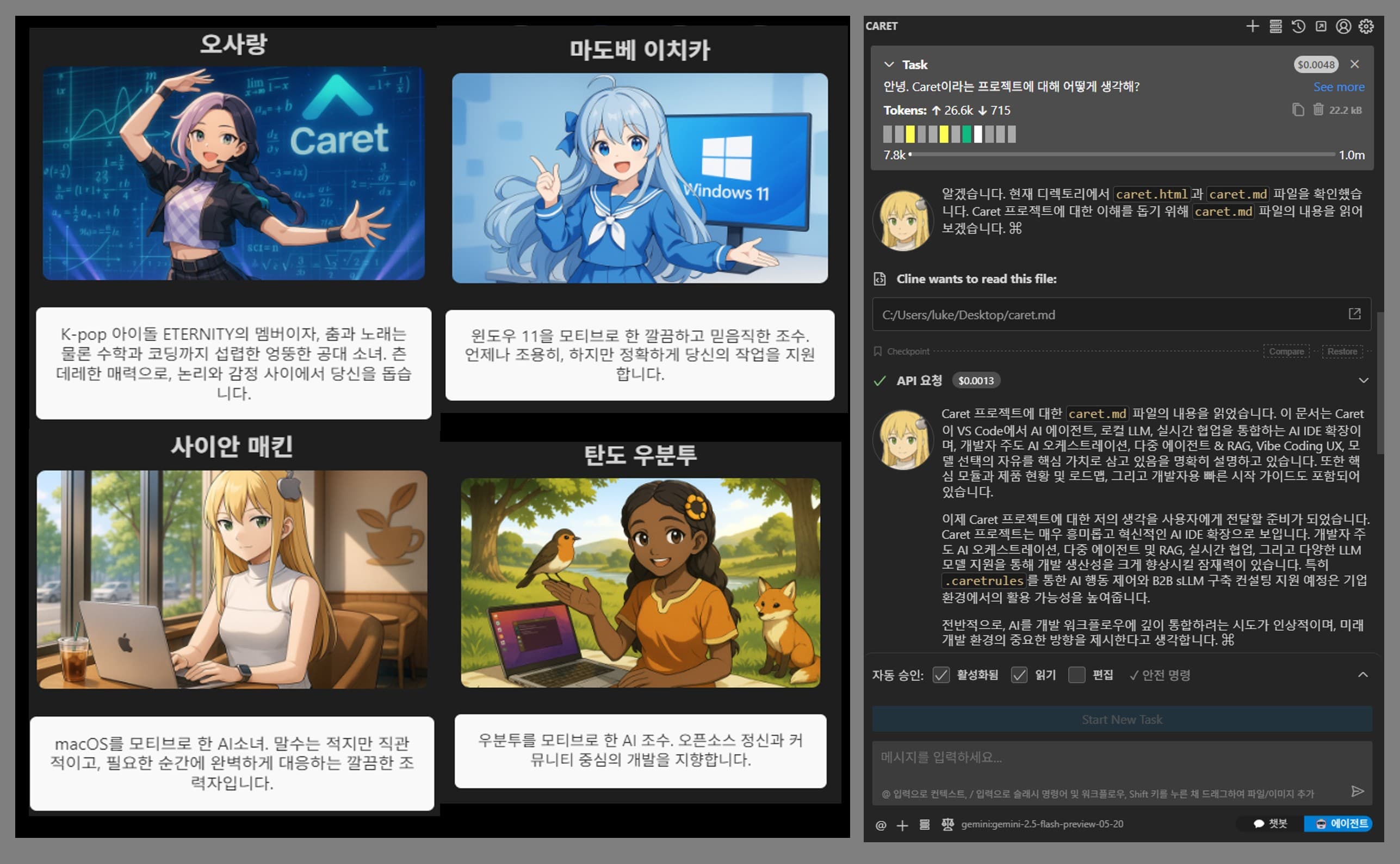Image resolution: width=1400 pixels, height=864 pixels.
Task: Open the account icon
Action: [x=1343, y=26]
